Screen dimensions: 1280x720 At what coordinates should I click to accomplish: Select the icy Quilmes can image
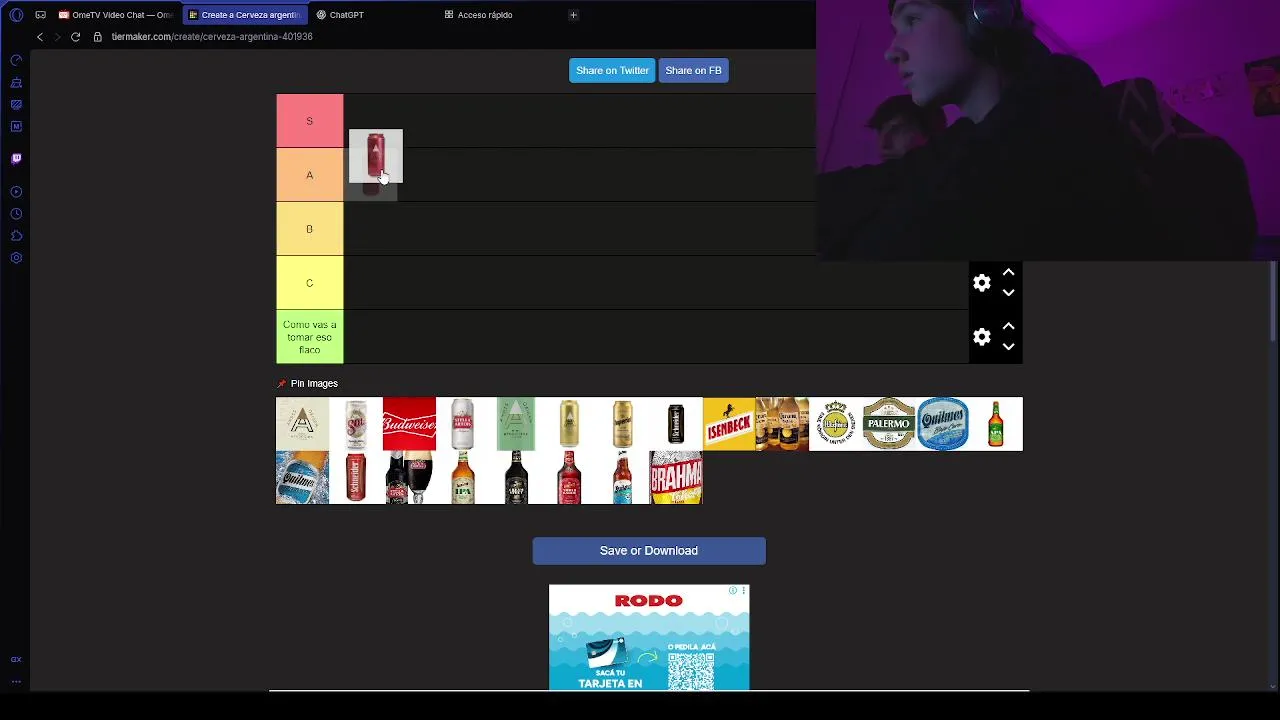click(302, 478)
